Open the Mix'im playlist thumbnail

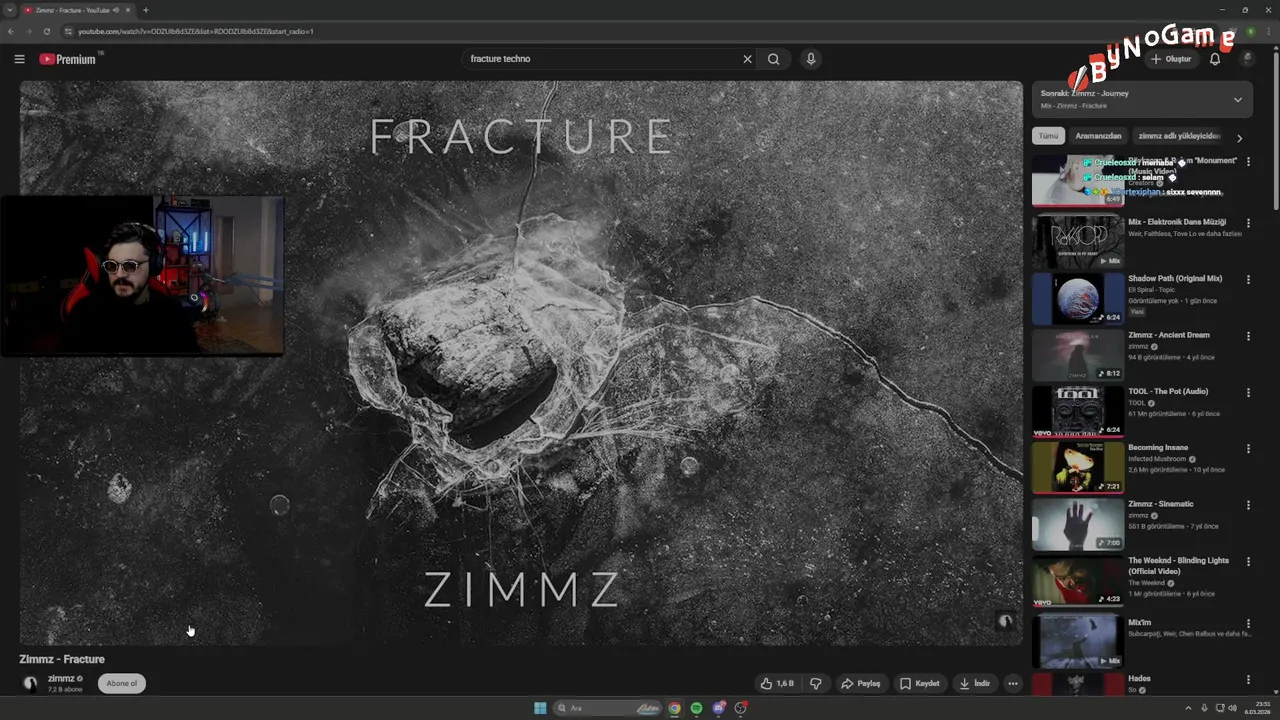1078,641
